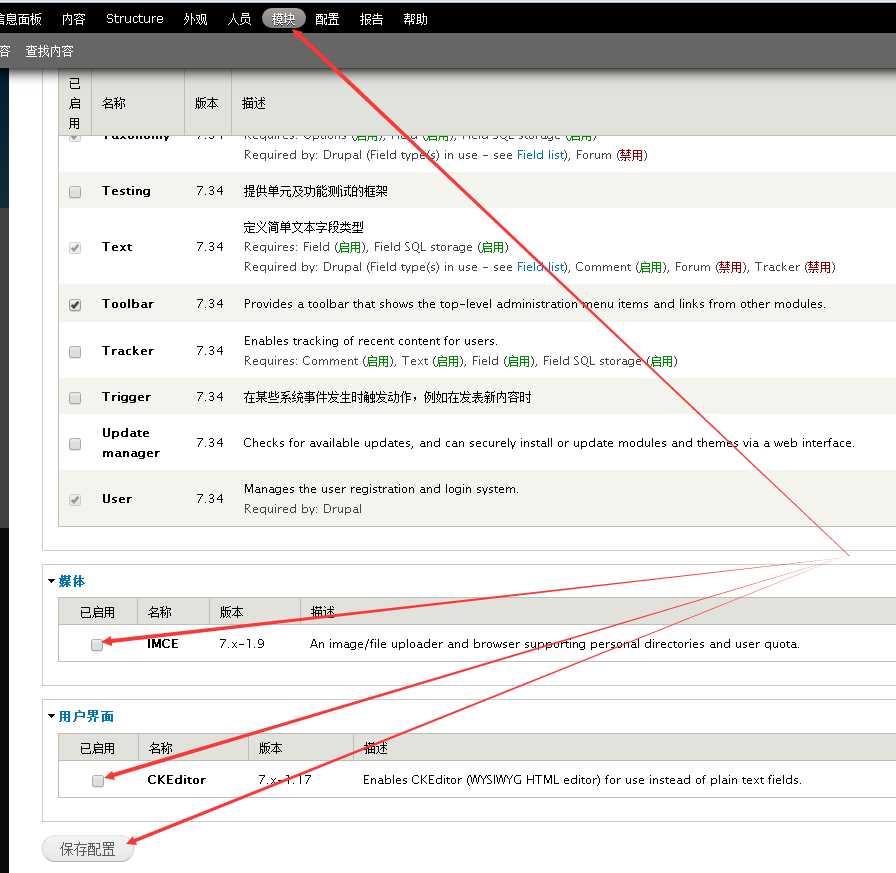
Task: Click the 名称 column header in 媒体 table
Action: click(159, 612)
